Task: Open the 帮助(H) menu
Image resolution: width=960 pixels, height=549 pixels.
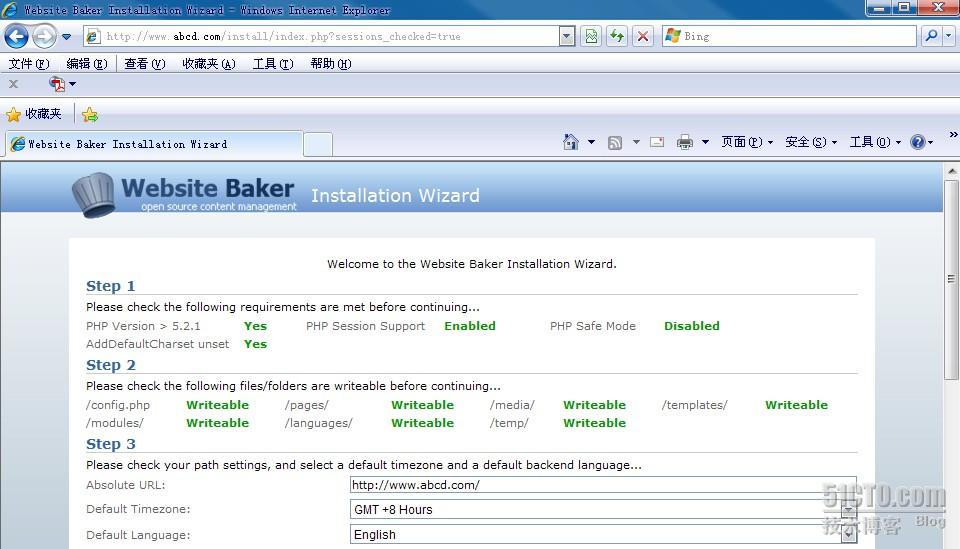Action: point(331,64)
